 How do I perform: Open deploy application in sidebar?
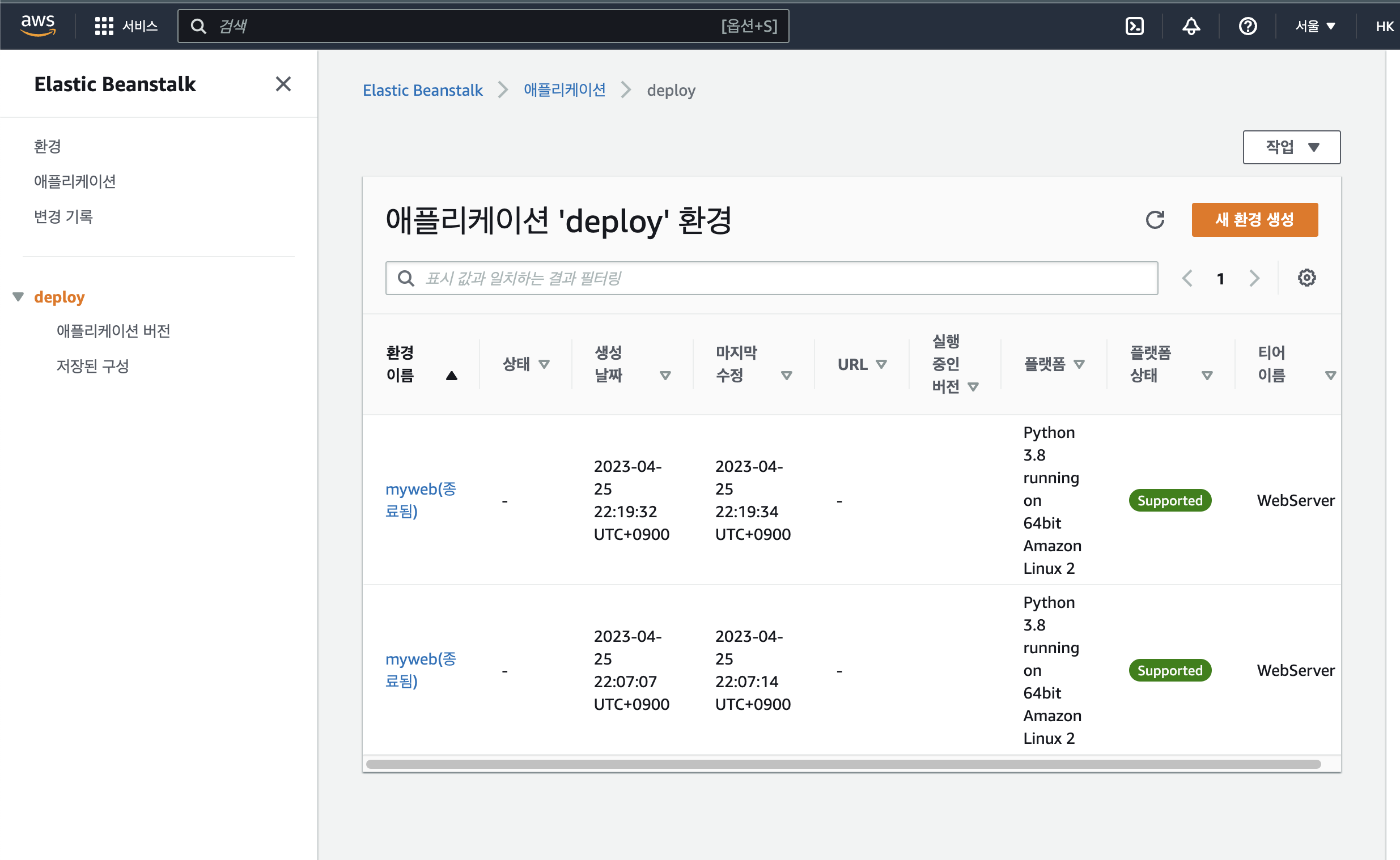coord(59,297)
